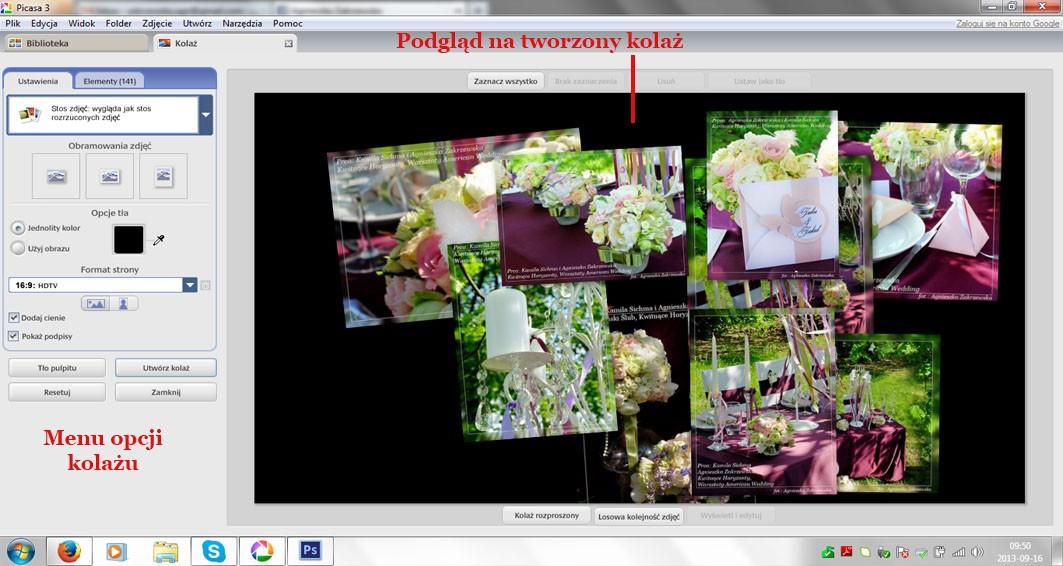Click the Zamknij button
Image resolution: width=1063 pixels, height=566 pixels.
click(x=166, y=392)
